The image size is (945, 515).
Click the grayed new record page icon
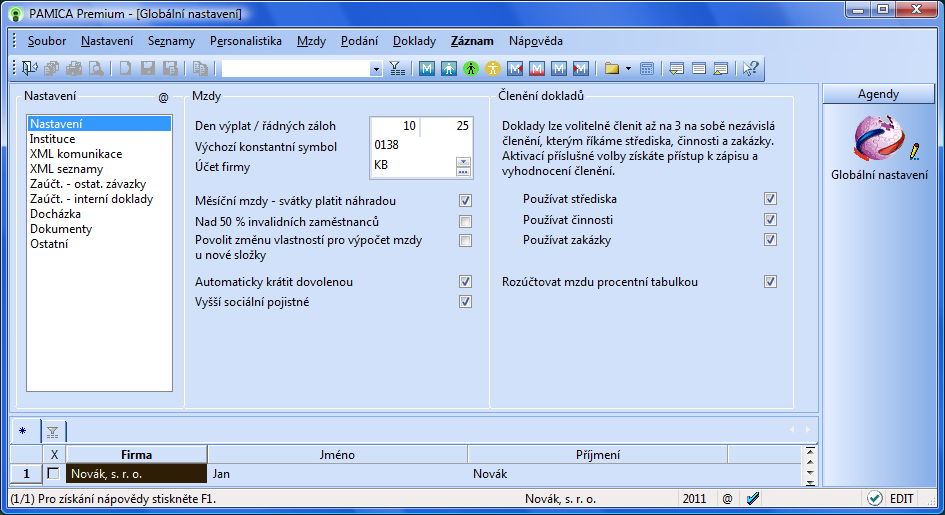[125, 69]
